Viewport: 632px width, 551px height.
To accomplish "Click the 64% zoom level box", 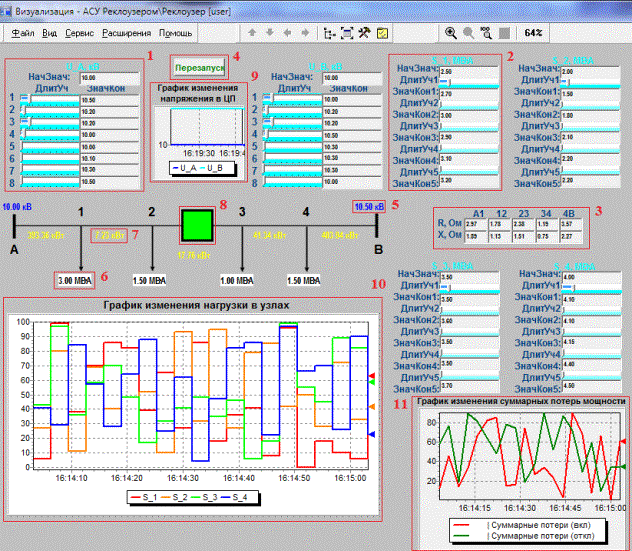I will point(533,32).
